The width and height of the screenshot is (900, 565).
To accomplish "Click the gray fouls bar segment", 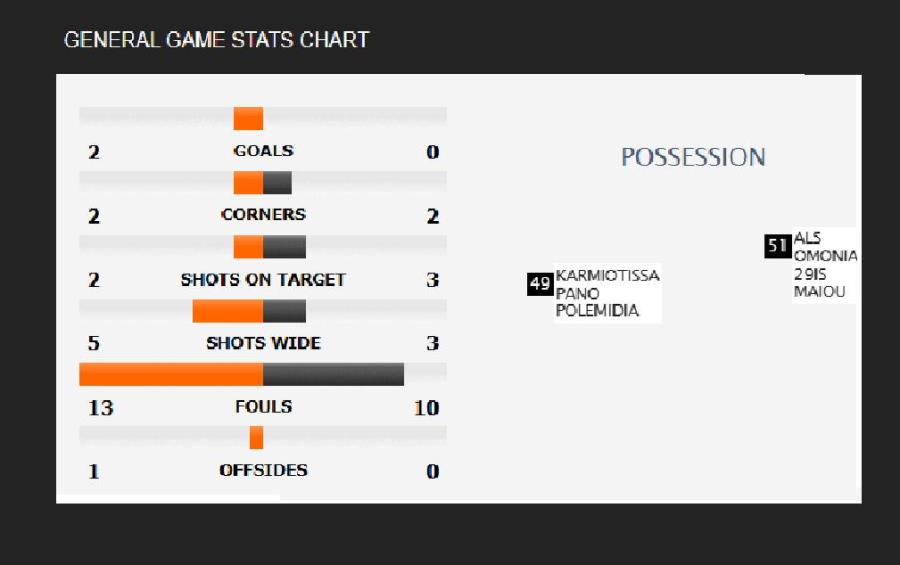I will tap(333, 374).
